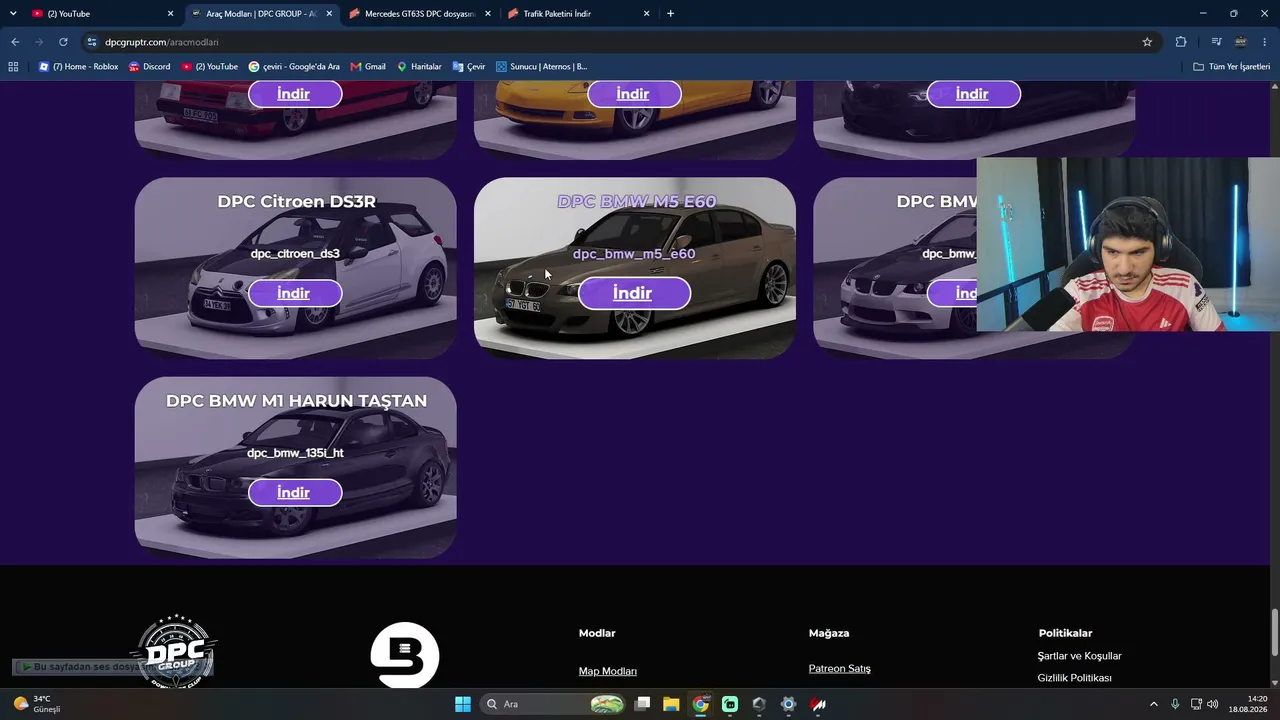Image resolution: width=1280 pixels, height=720 pixels.
Task: Open the Discord bookmark
Action: [149, 67]
